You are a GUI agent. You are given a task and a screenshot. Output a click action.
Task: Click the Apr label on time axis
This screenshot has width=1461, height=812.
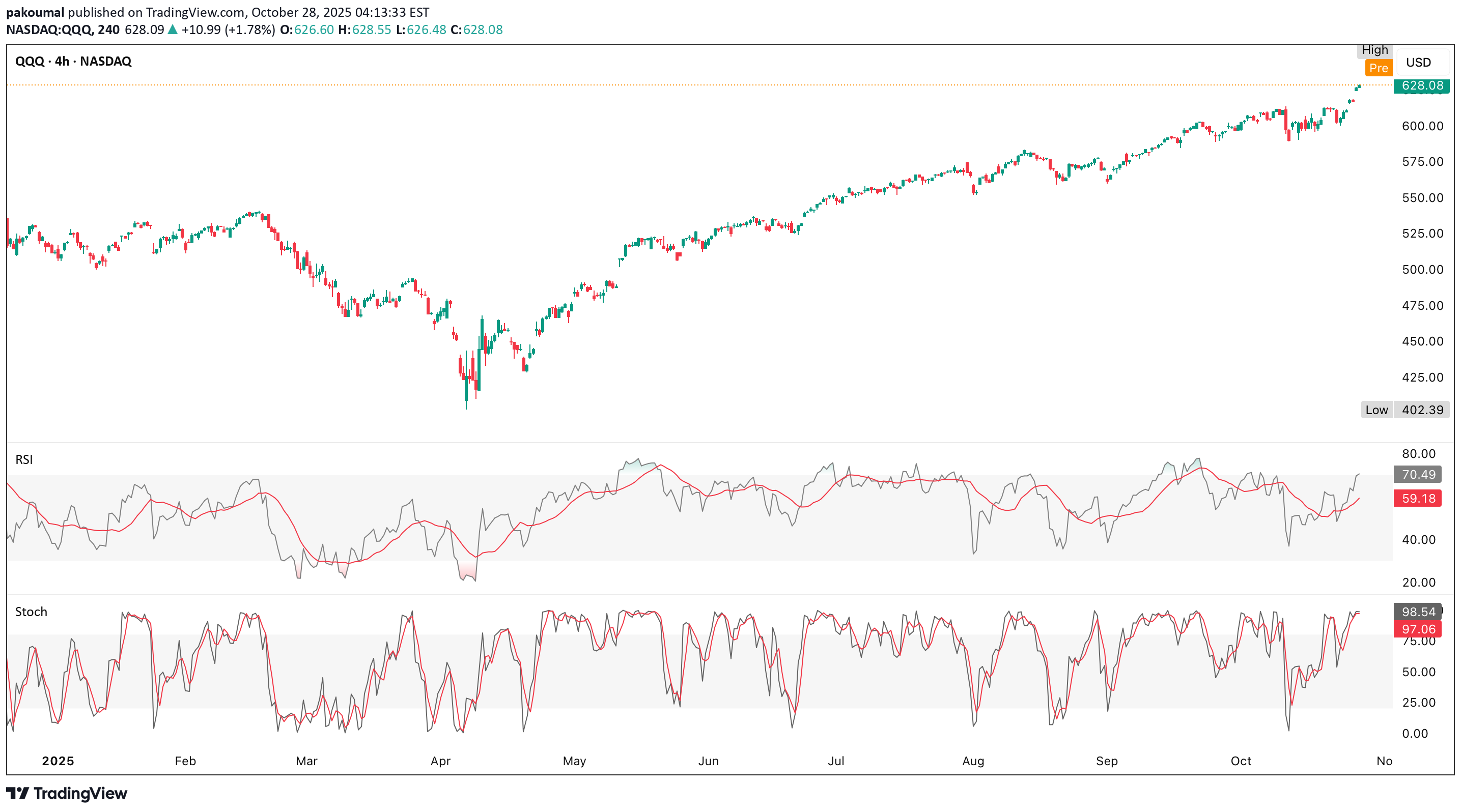(440, 761)
